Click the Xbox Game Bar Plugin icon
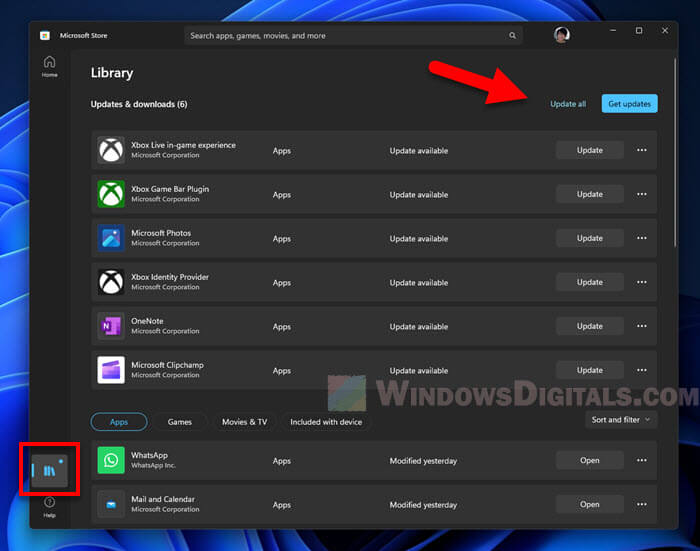Screen dimensions: 700x551 111,194
